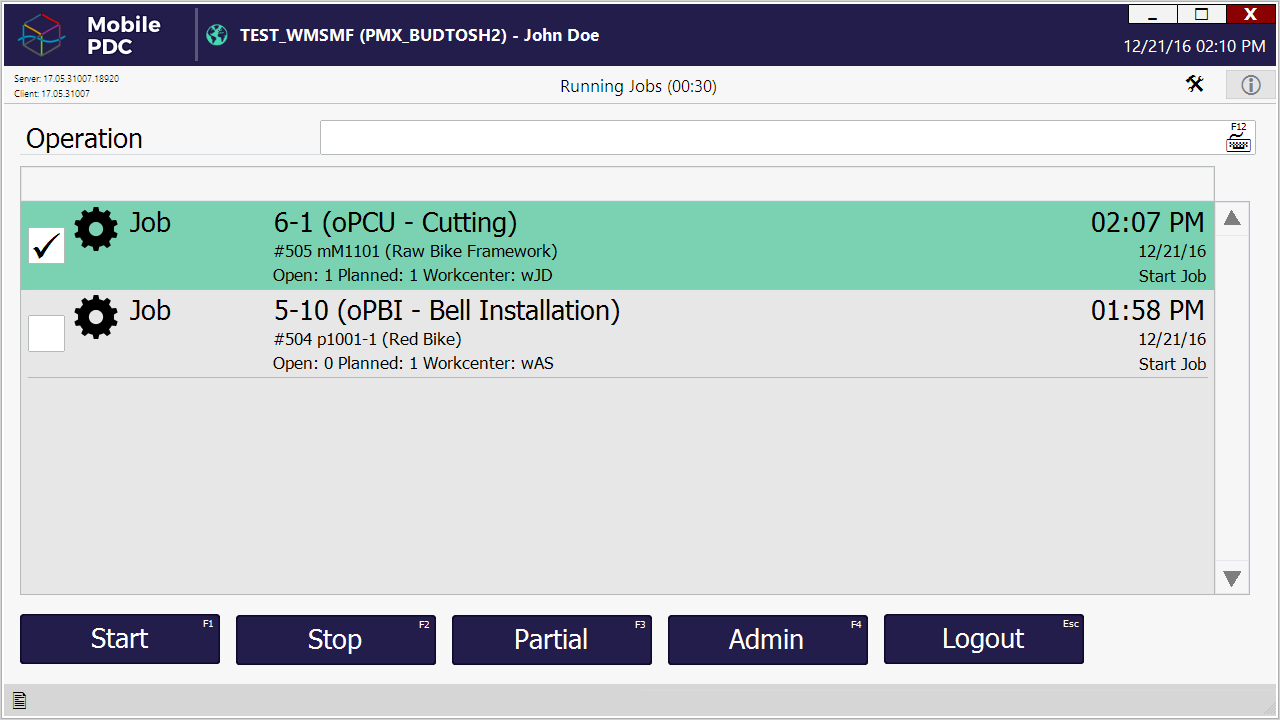Click gear icon for job 5-10

pyautogui.click(x=96, y=317)
